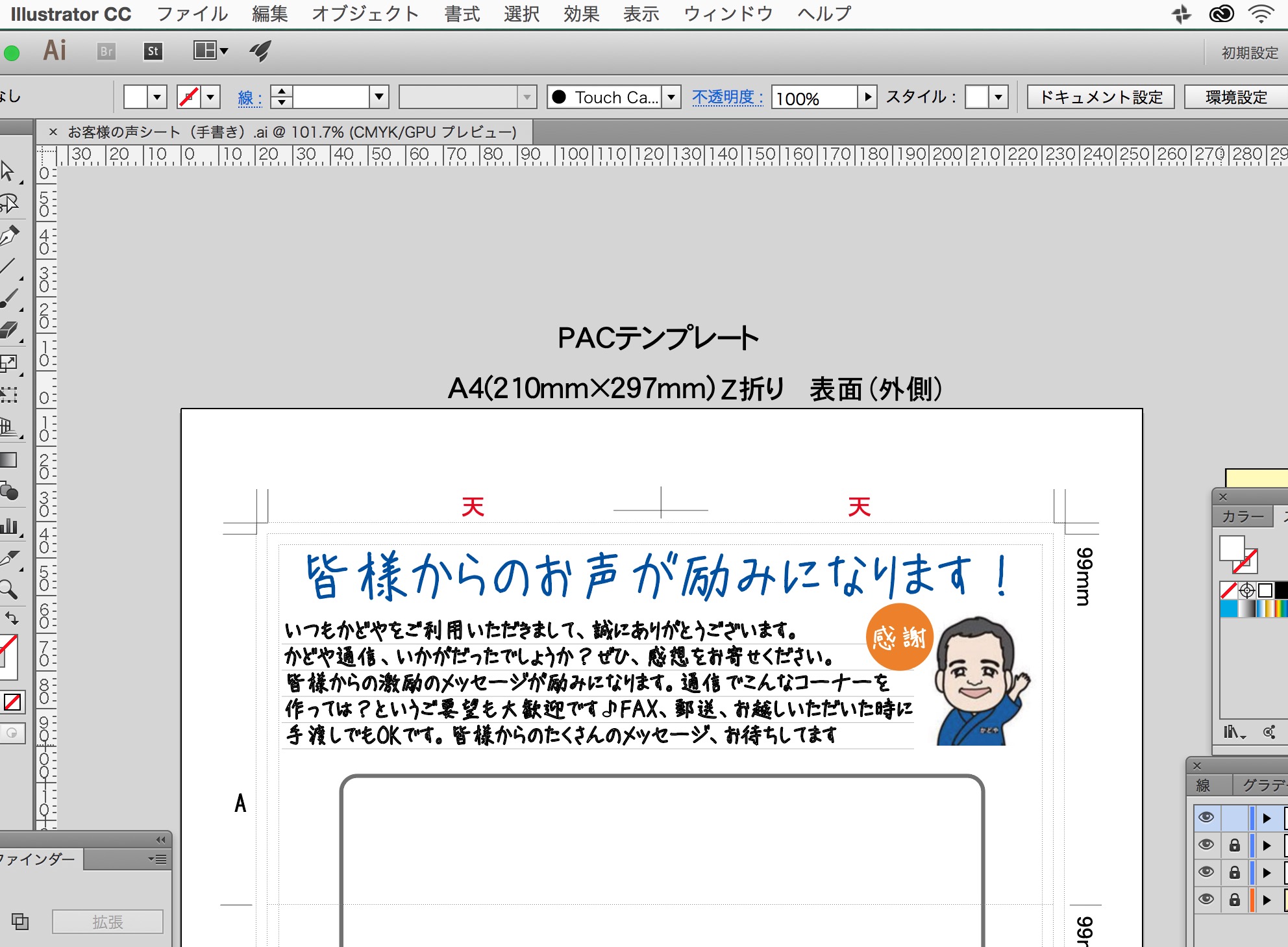
Task: Select the Lasso selection tool
Action: tap(8, 203)
